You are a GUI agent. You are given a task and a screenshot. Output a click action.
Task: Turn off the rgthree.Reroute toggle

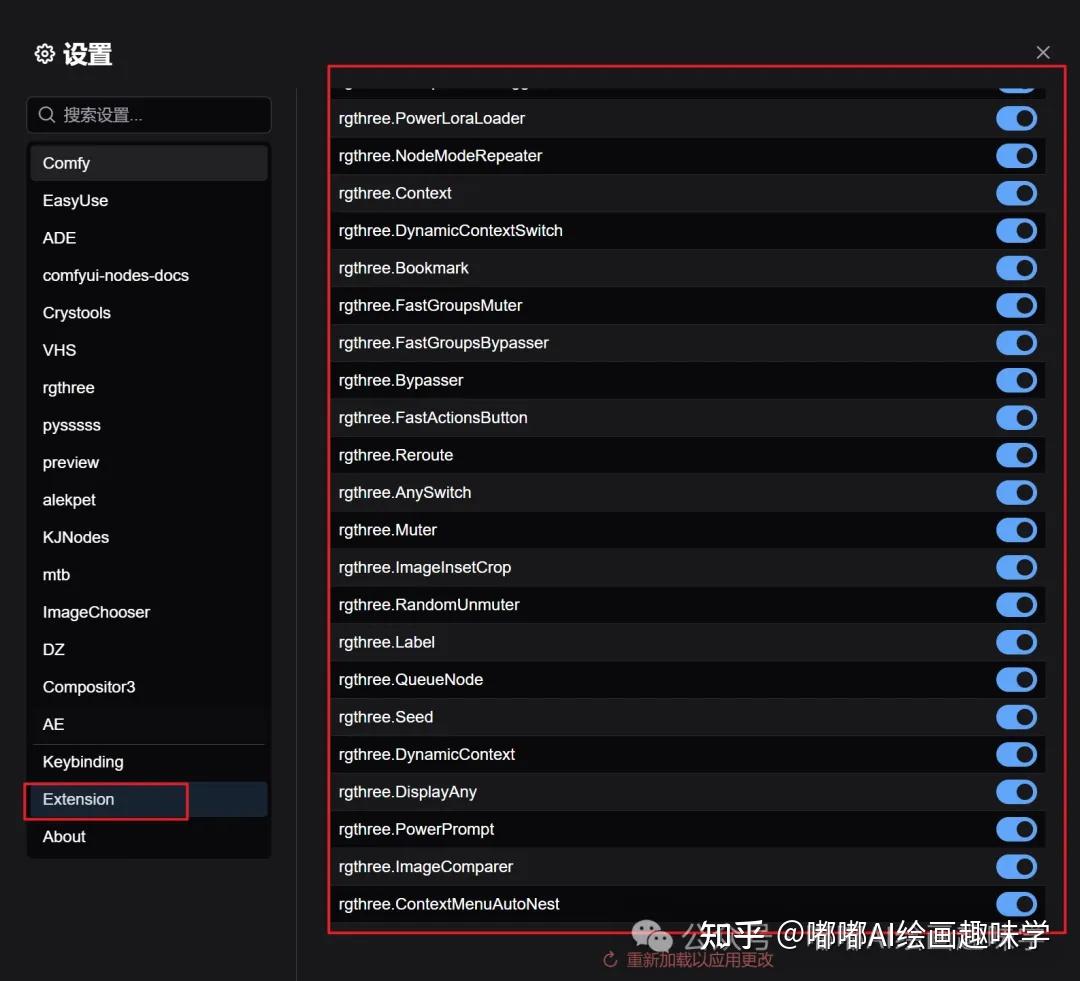(x=1016, y=455)
